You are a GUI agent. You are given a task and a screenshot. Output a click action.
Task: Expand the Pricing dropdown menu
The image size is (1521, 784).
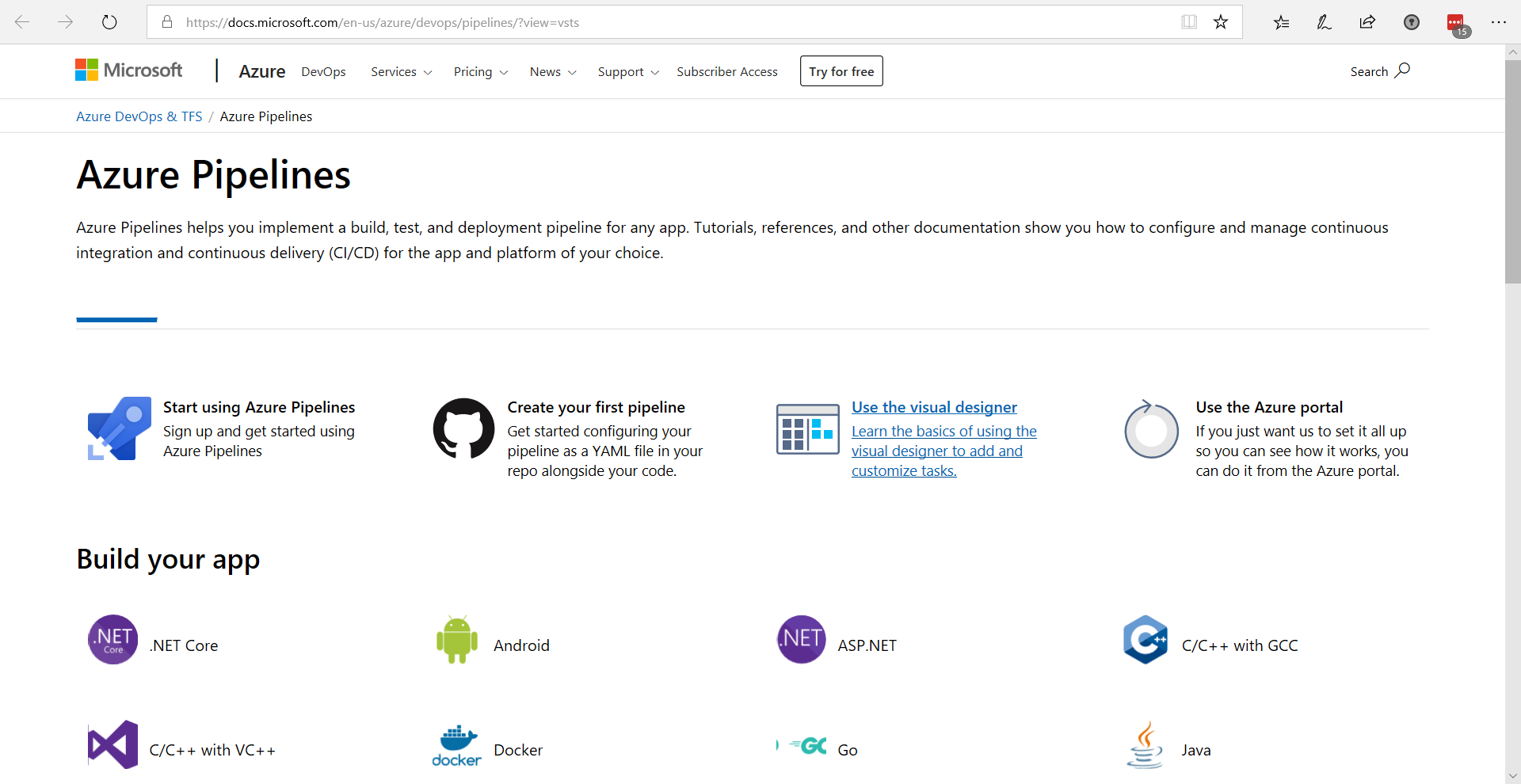click(x=481, y=71)
